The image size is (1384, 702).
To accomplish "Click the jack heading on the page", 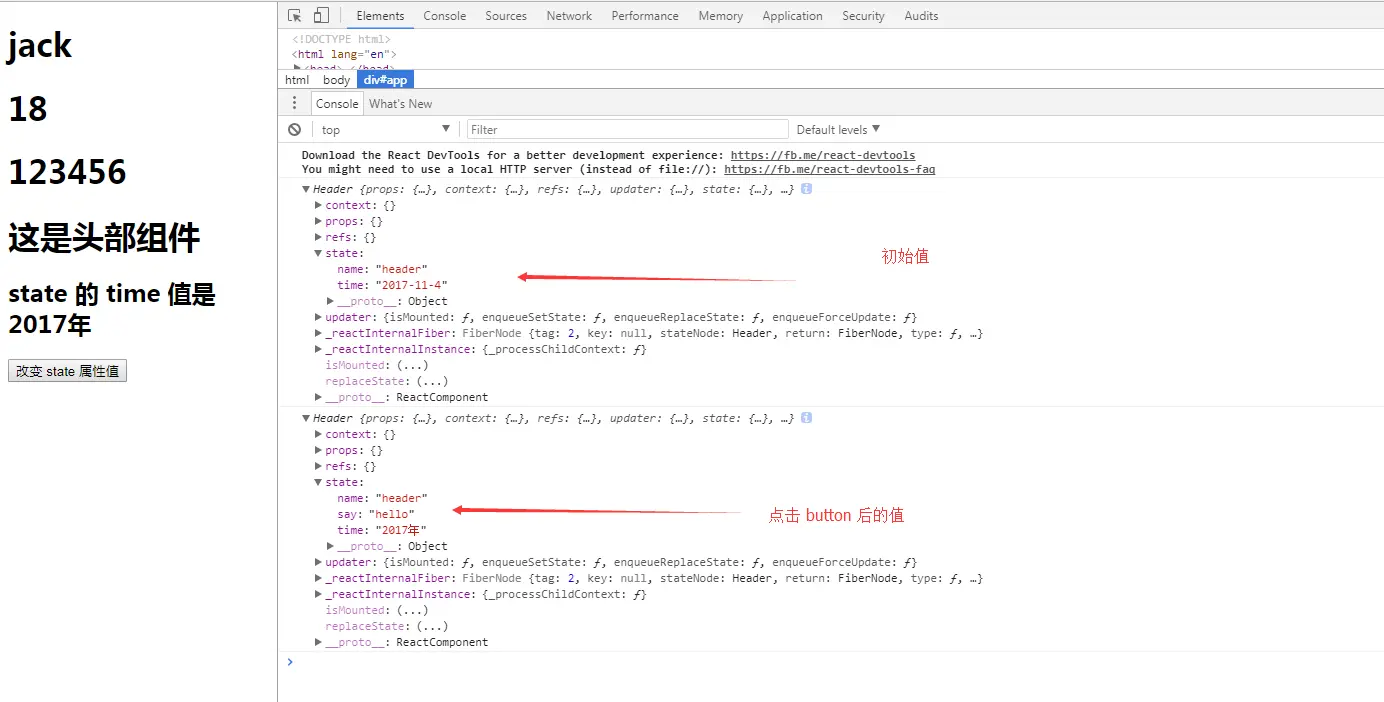I will click(x=40, y=45).
